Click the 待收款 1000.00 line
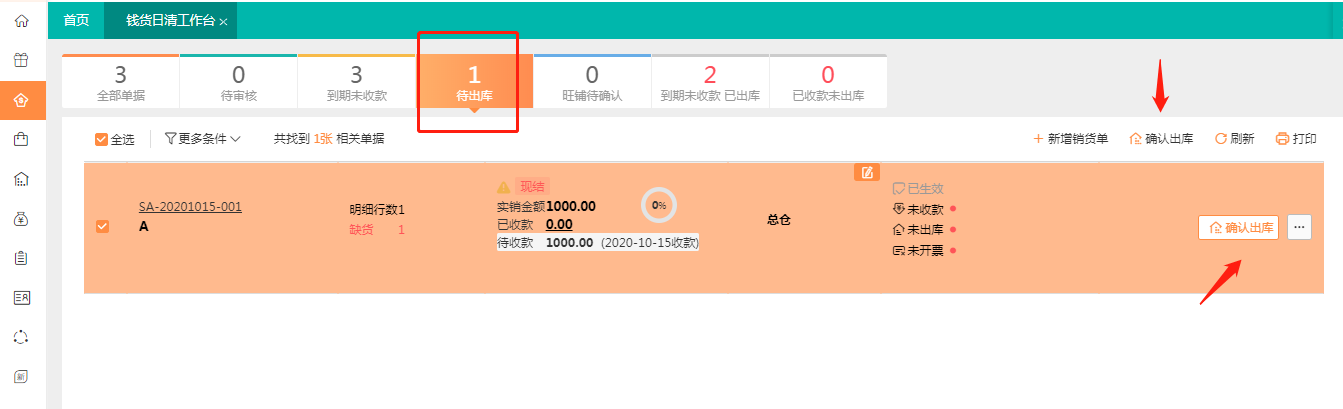This screenshot has width=1343, height=409. (598, 242)
